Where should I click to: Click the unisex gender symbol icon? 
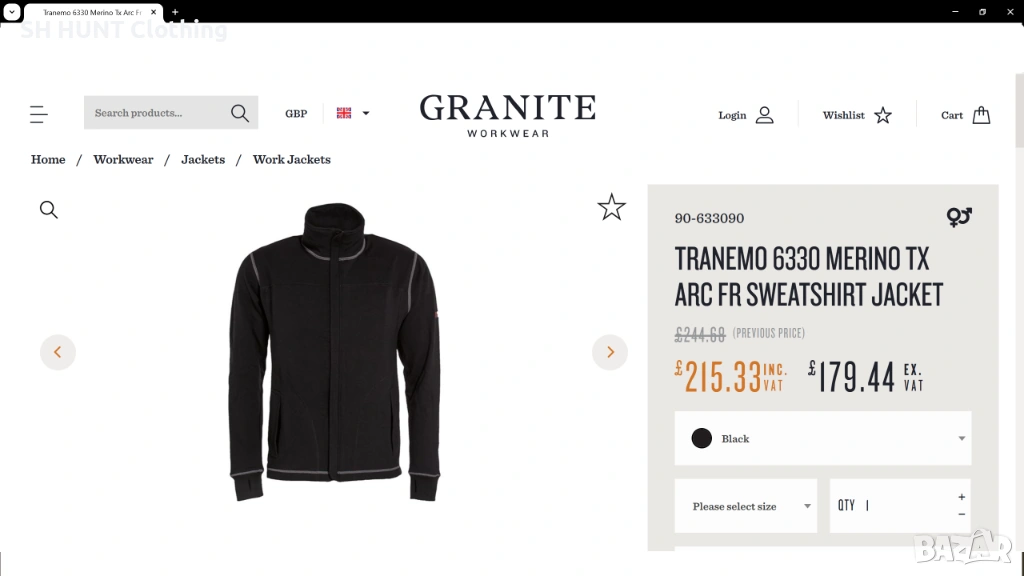959,217
